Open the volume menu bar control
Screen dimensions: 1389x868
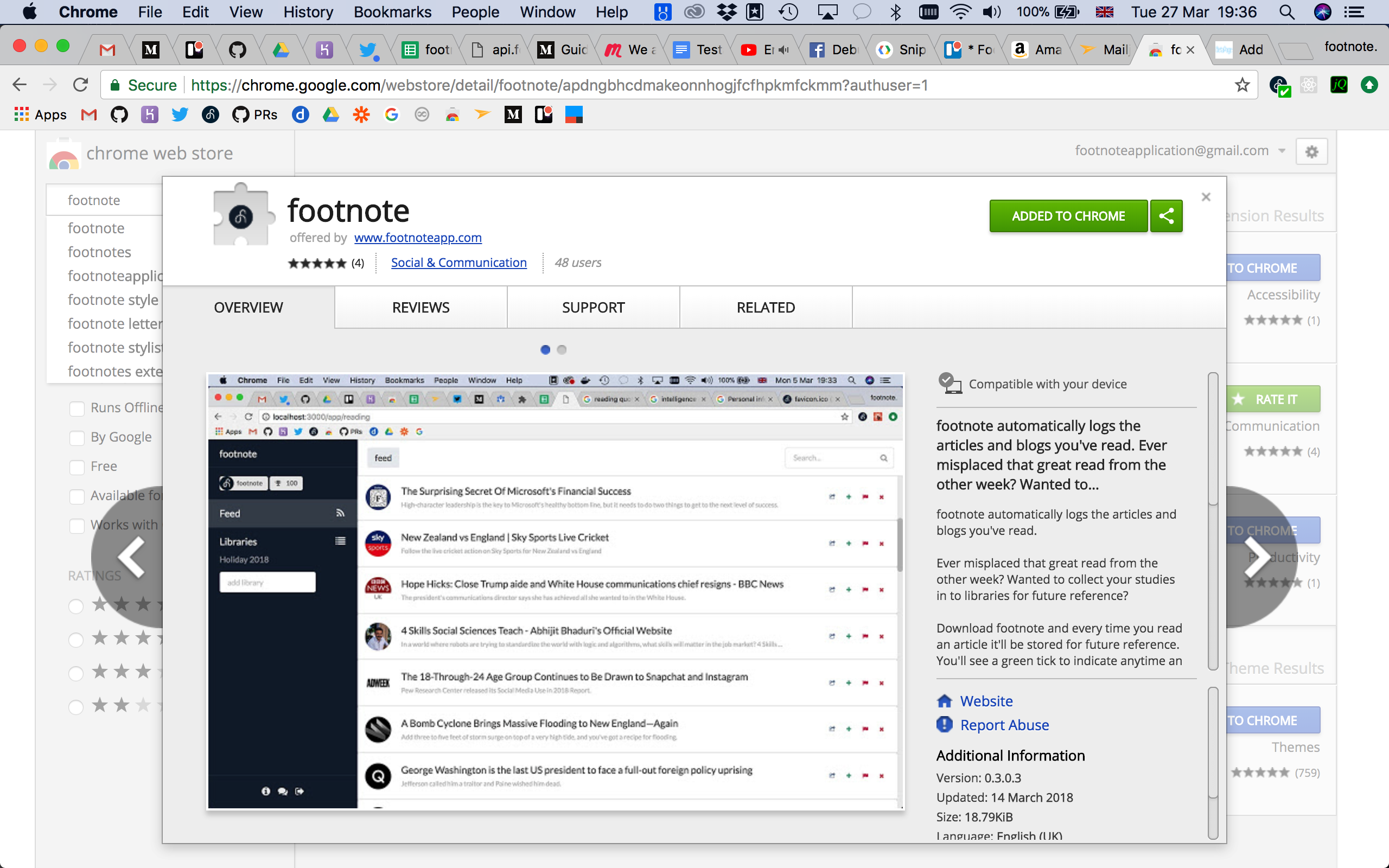click(x=991, y=12)
